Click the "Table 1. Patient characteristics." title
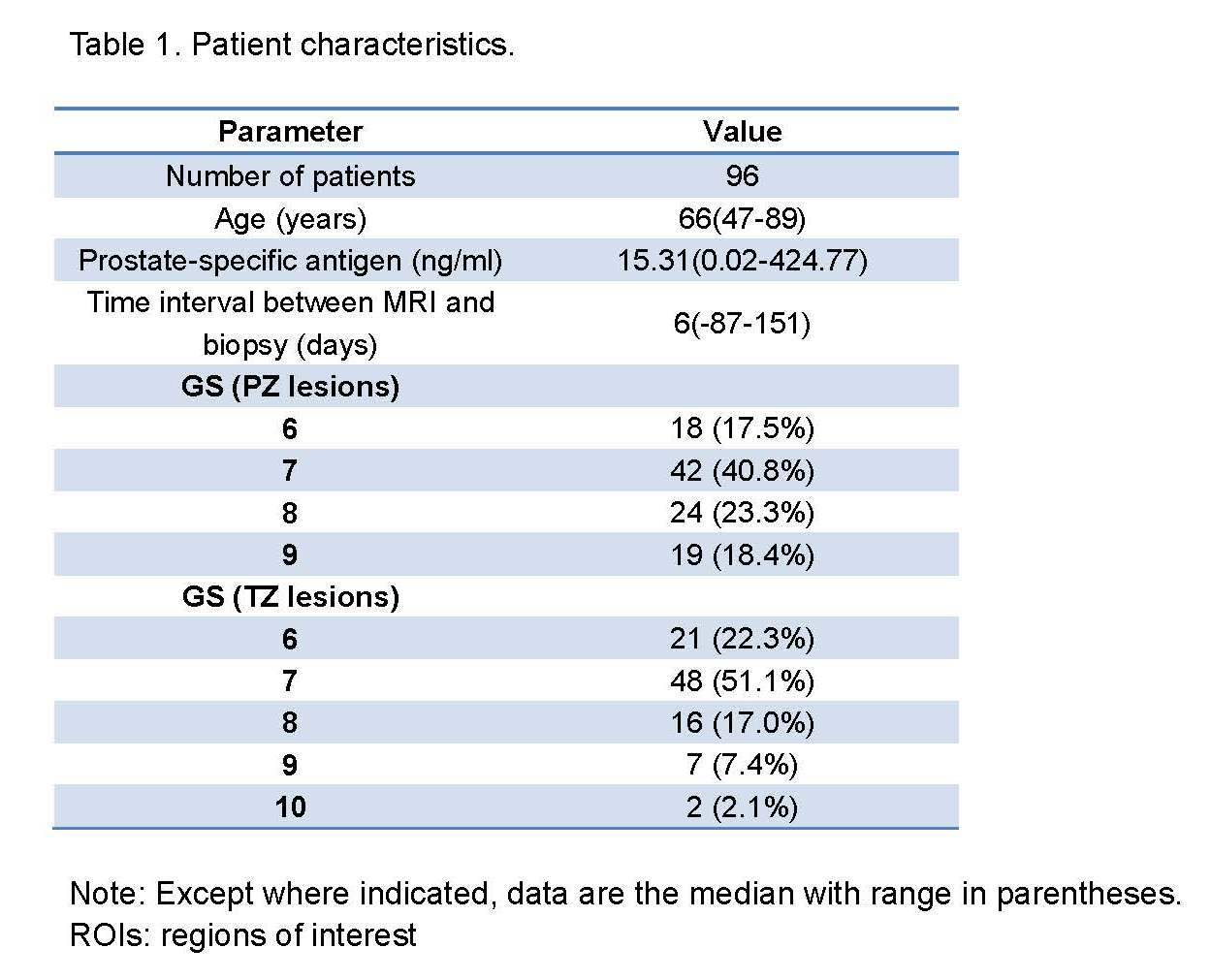 coord(292,45)
